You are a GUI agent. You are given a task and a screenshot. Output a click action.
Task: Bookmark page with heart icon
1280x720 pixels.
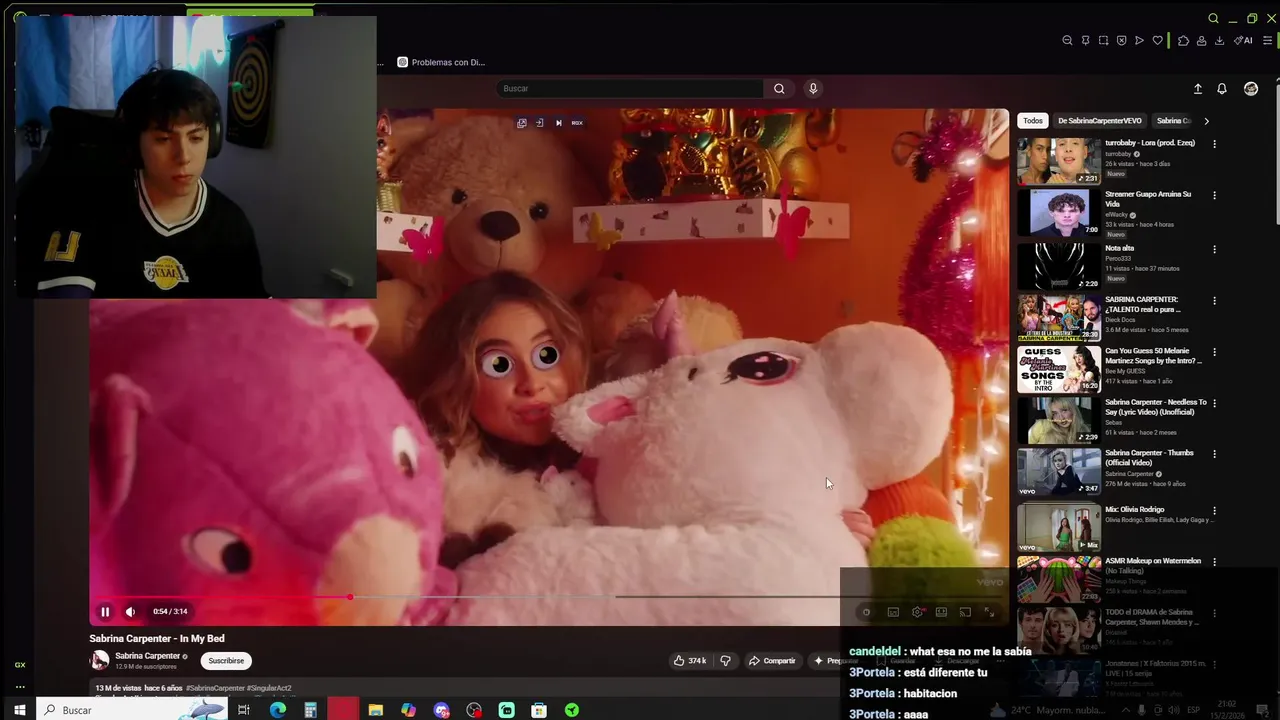coord(1158,41)
